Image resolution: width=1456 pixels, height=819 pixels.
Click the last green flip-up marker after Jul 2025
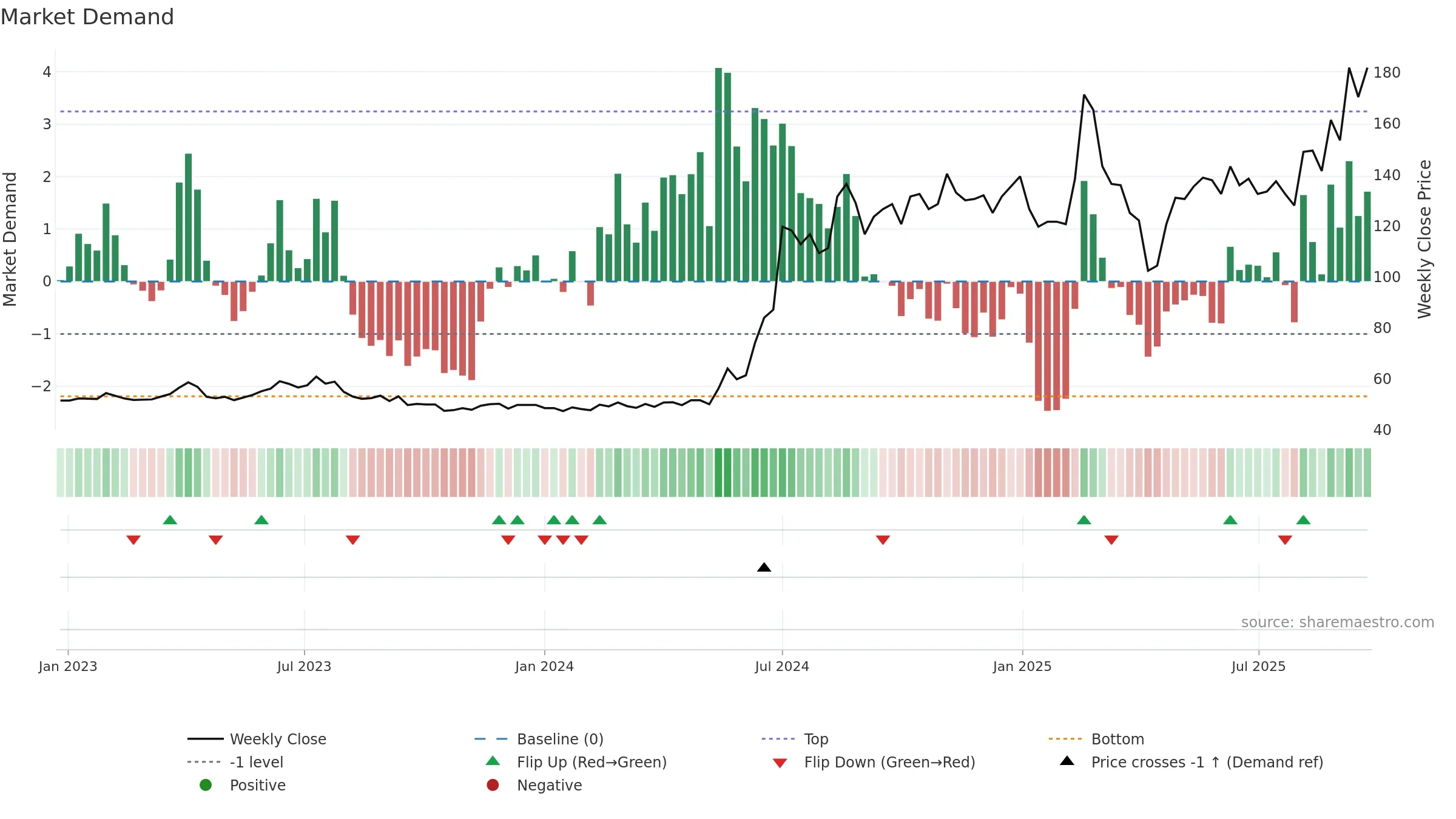(1303, 520)
